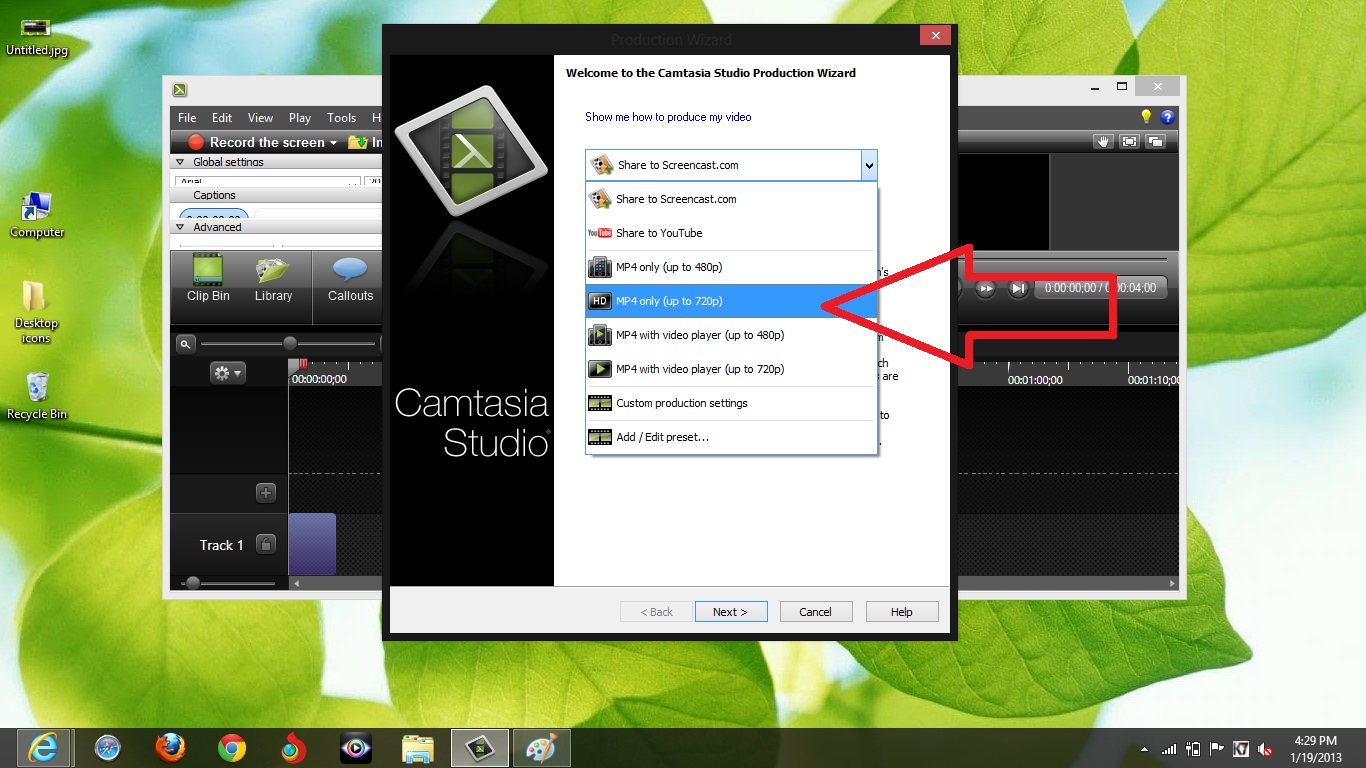Open Camtasia View menu
The width and height of the screenshot is (1366, 768).
pos(260,117)
